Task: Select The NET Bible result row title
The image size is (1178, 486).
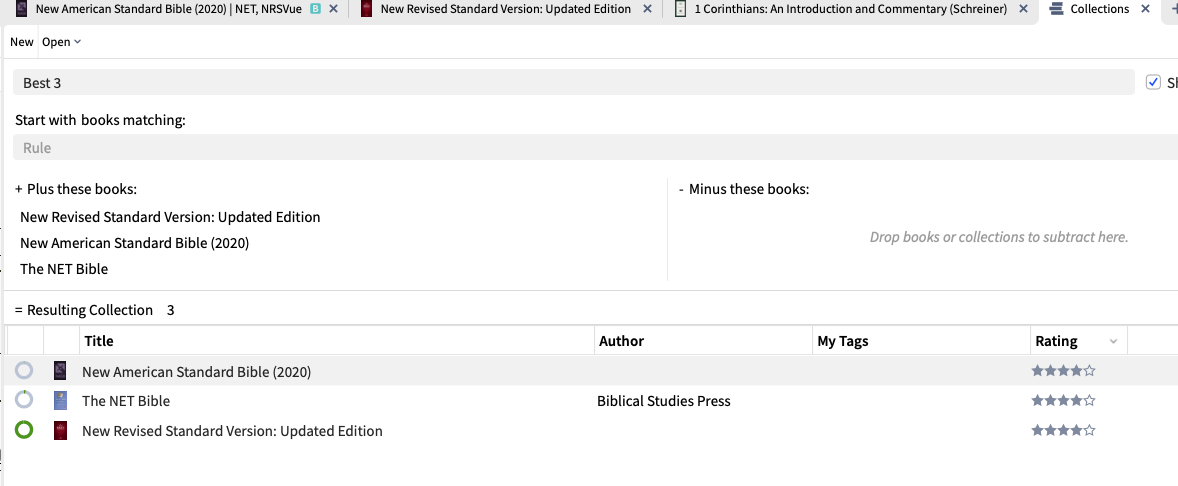Action: [x=125, y=401]
